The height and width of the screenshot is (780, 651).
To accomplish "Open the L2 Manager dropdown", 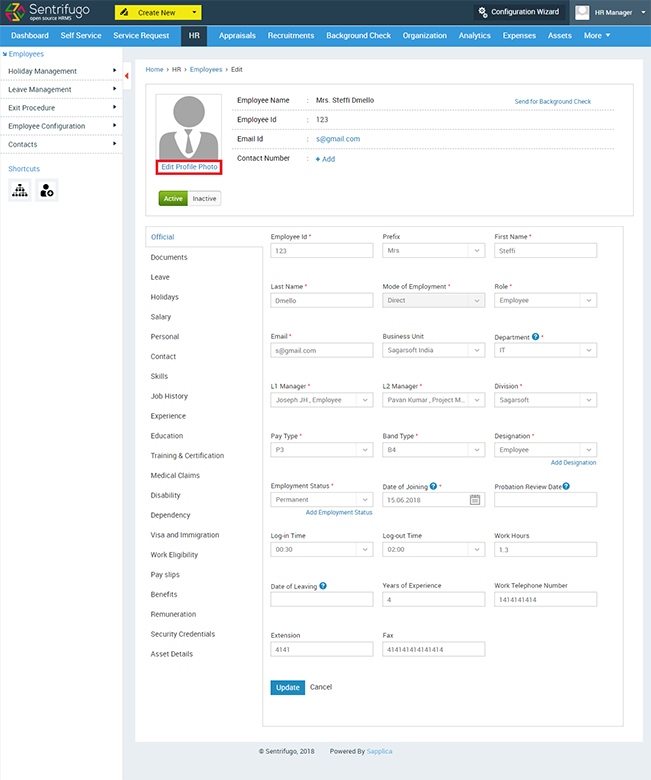I will tap(434, 400).
